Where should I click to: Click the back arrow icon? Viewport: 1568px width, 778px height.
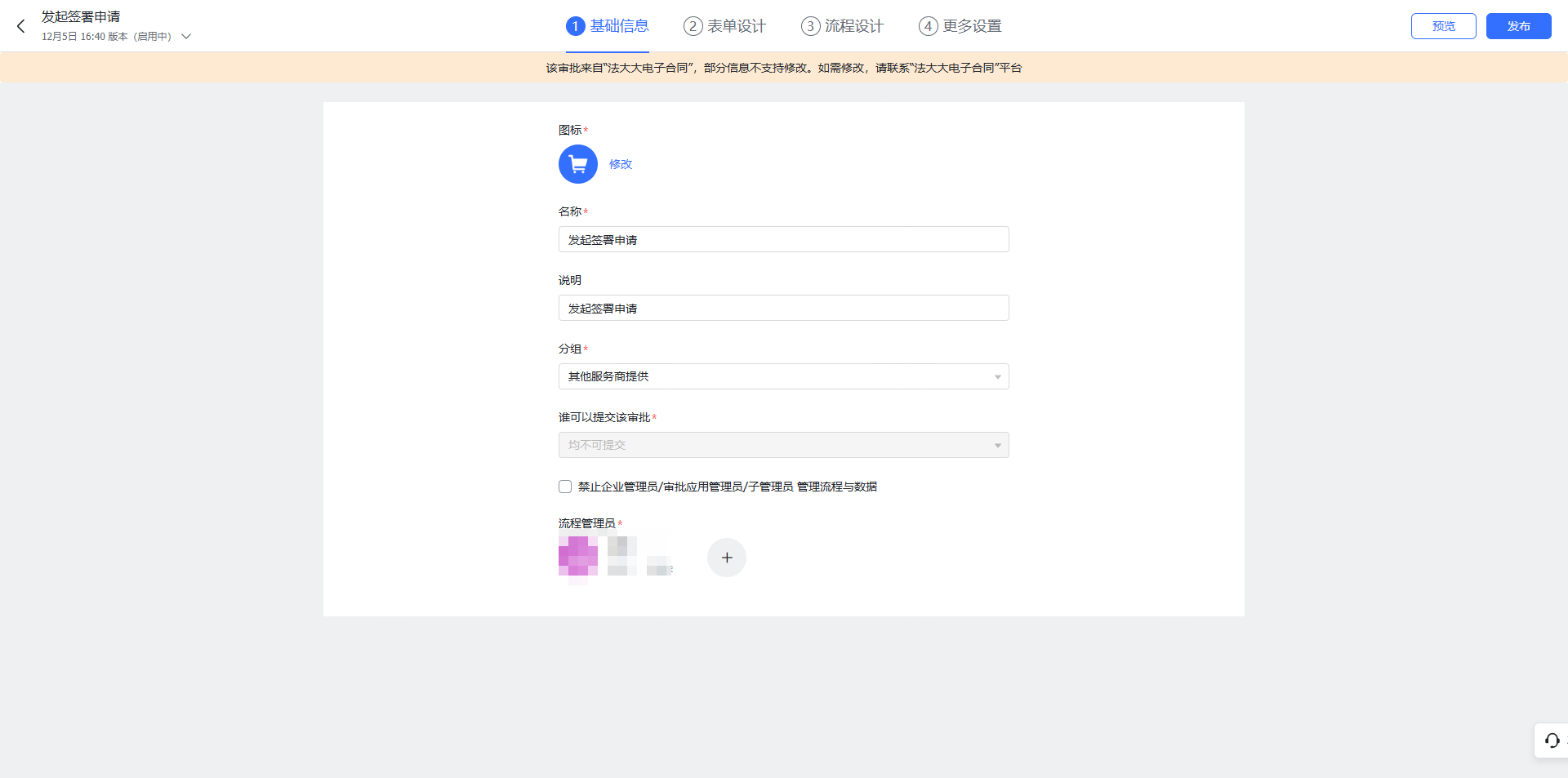(x=21, y=26)
